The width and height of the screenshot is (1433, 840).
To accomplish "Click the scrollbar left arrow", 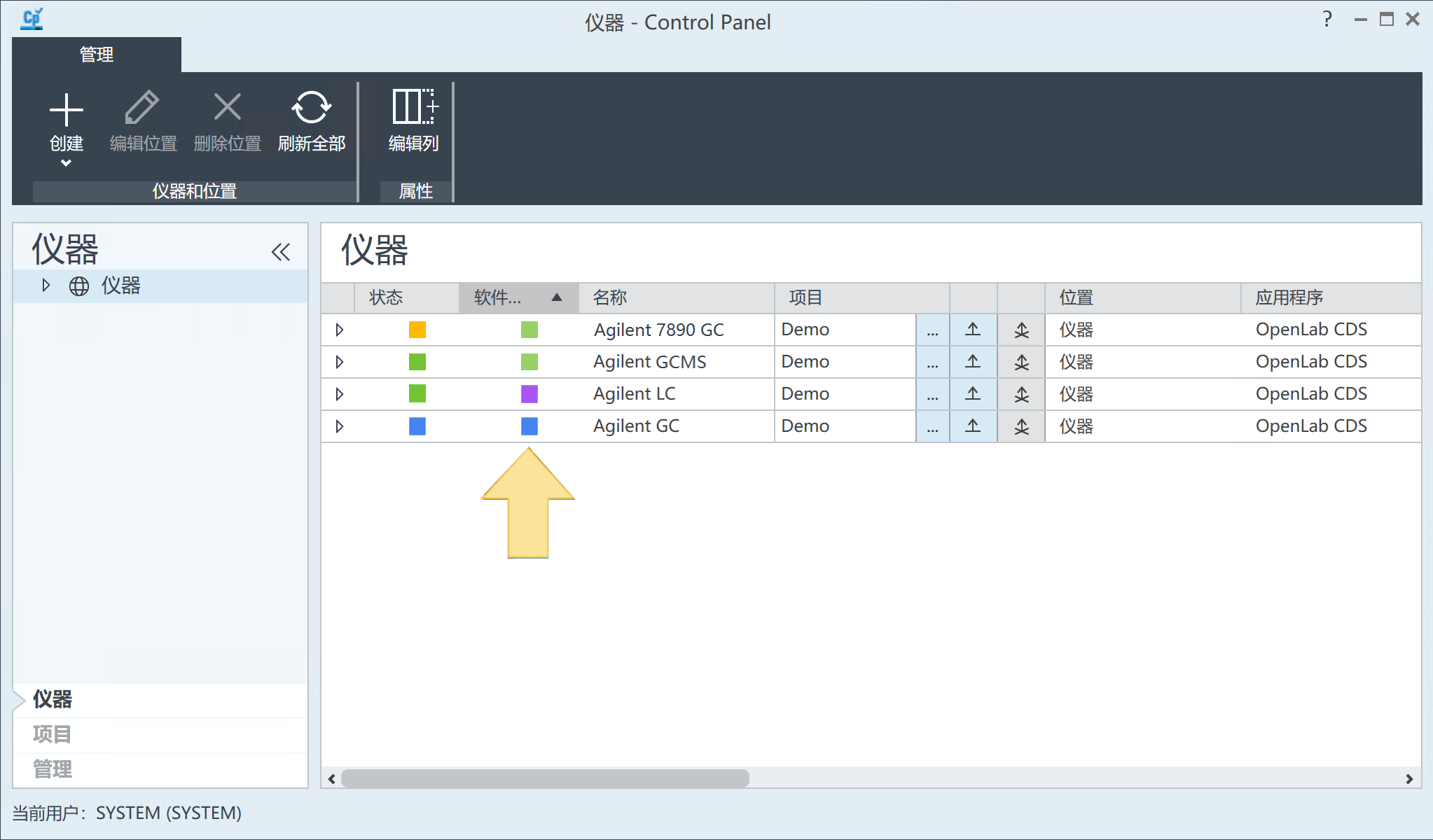I will click(331, 778).
